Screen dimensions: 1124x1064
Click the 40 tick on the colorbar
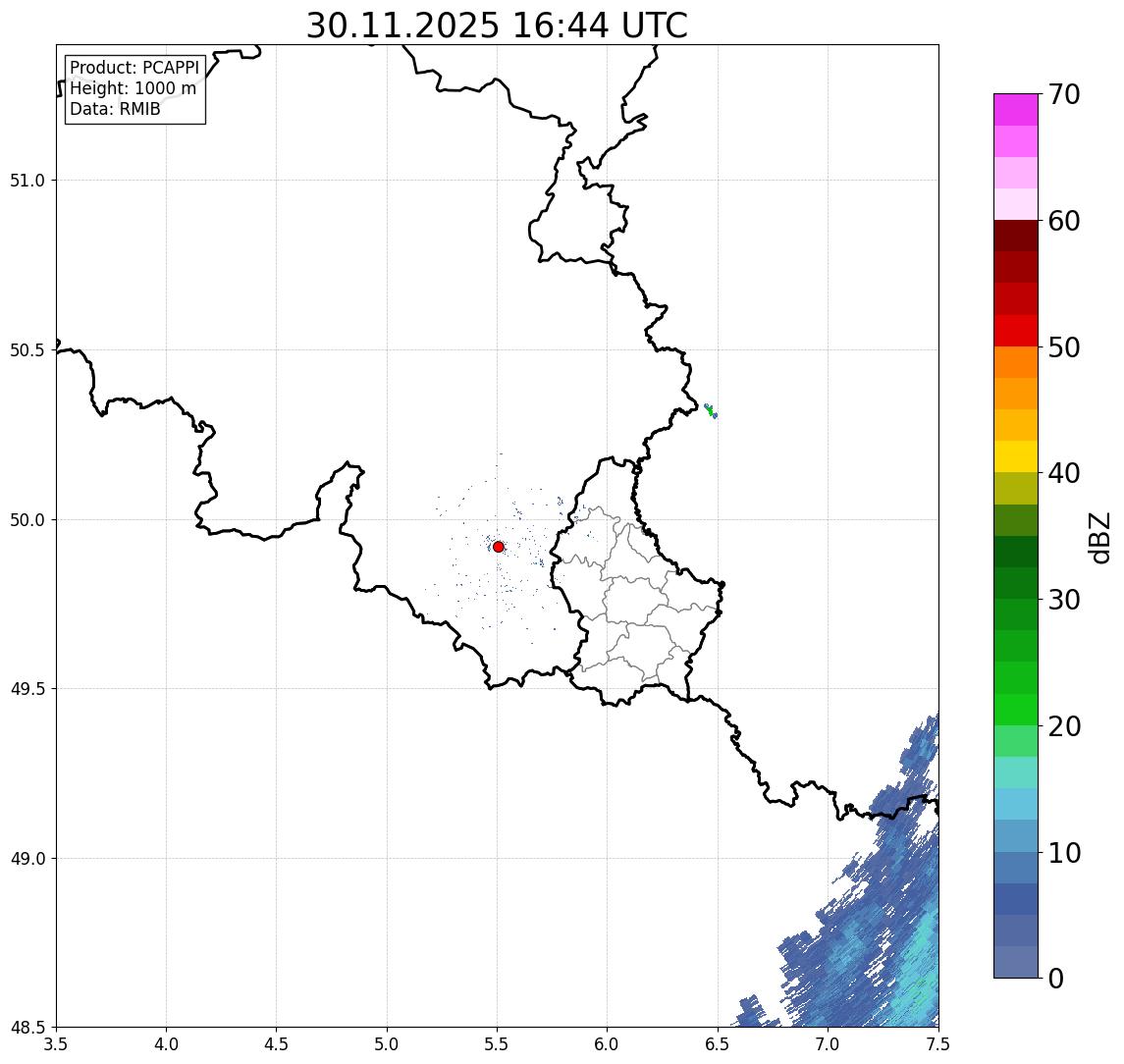[1064, 472]
